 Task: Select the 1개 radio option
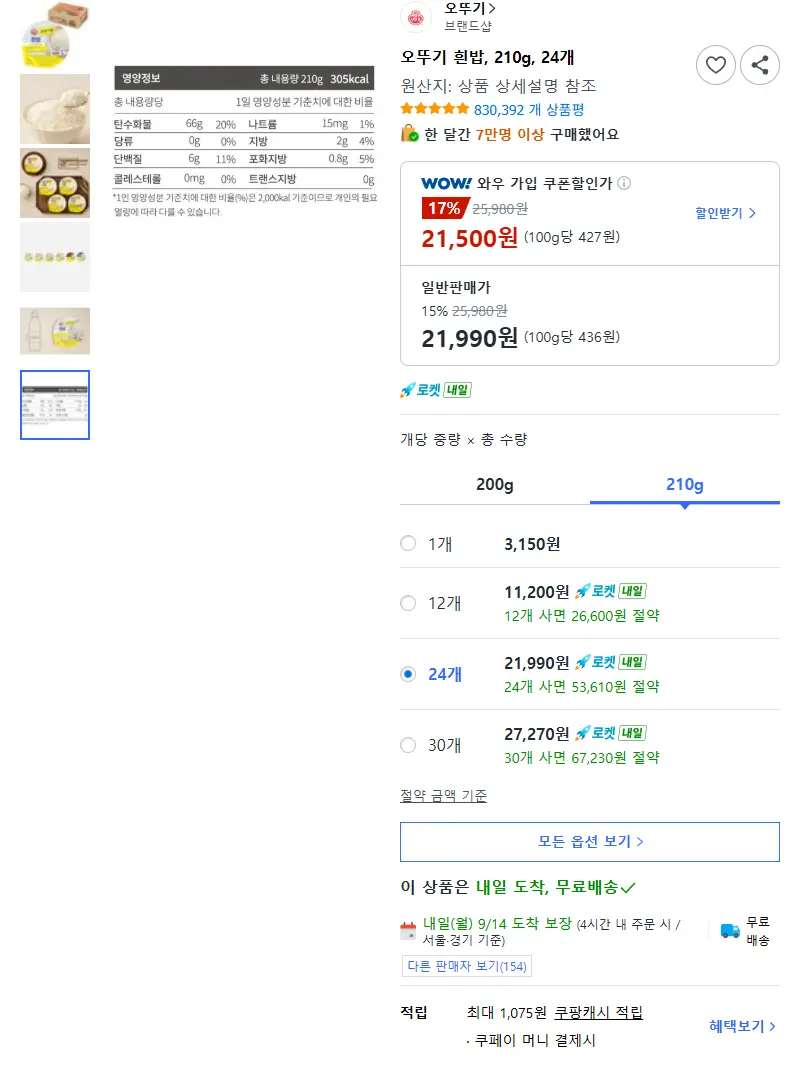(x=408, y=543)
